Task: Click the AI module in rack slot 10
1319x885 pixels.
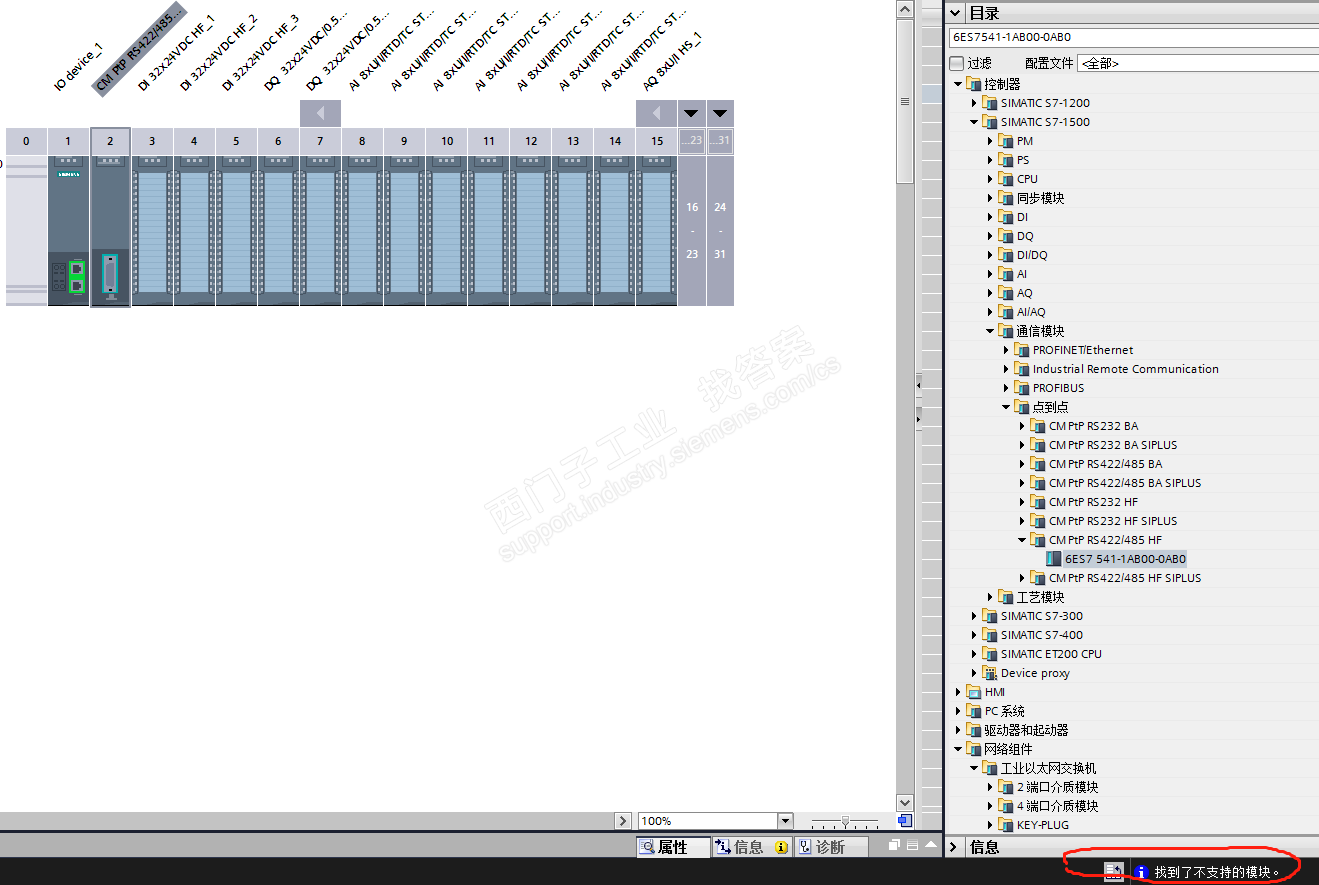Action: point(446,230)
